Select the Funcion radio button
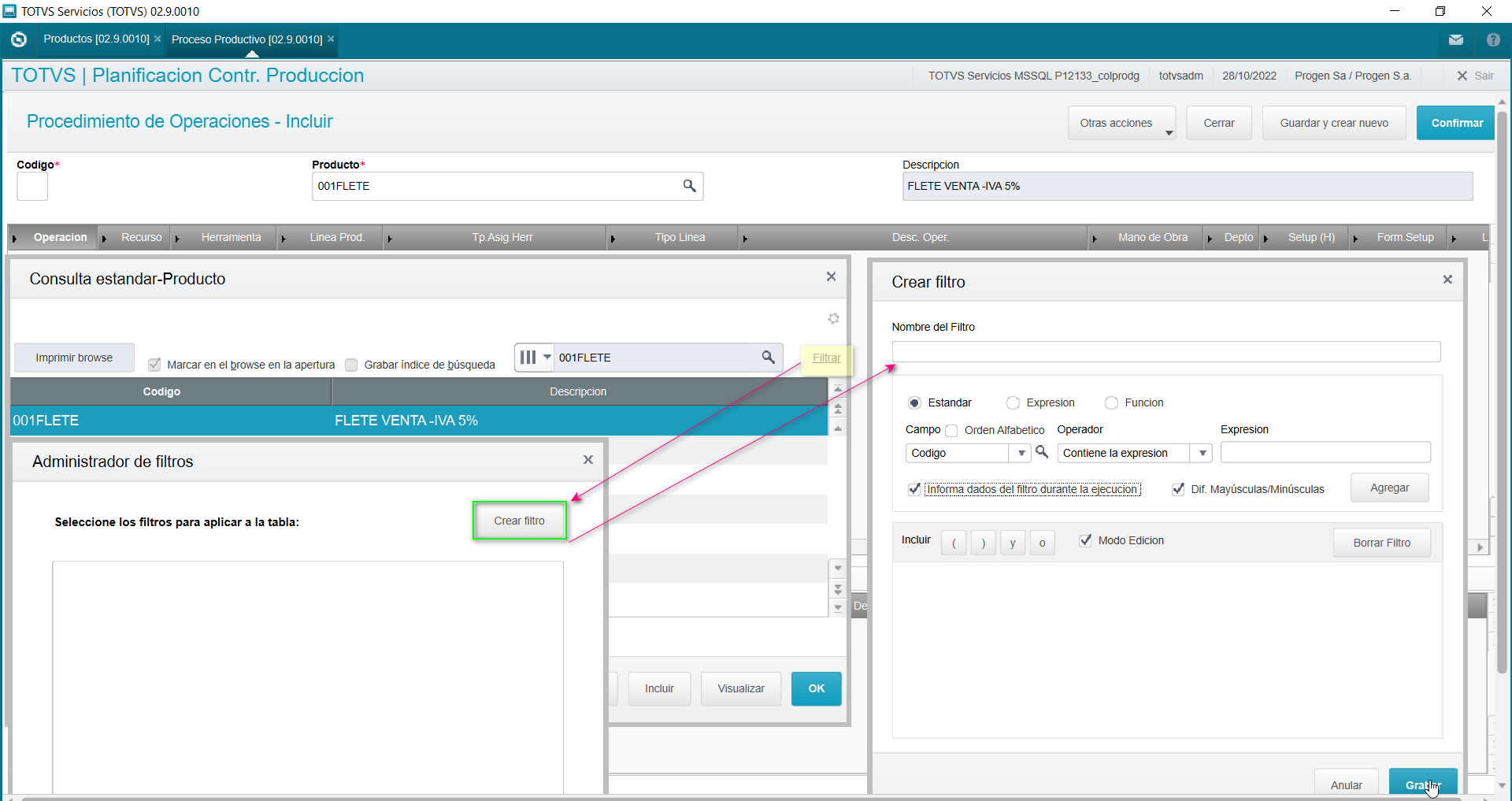Image resolution: width=1512 pixels, height=801 pixels. pyautogui.click(x=1111, y=402)
